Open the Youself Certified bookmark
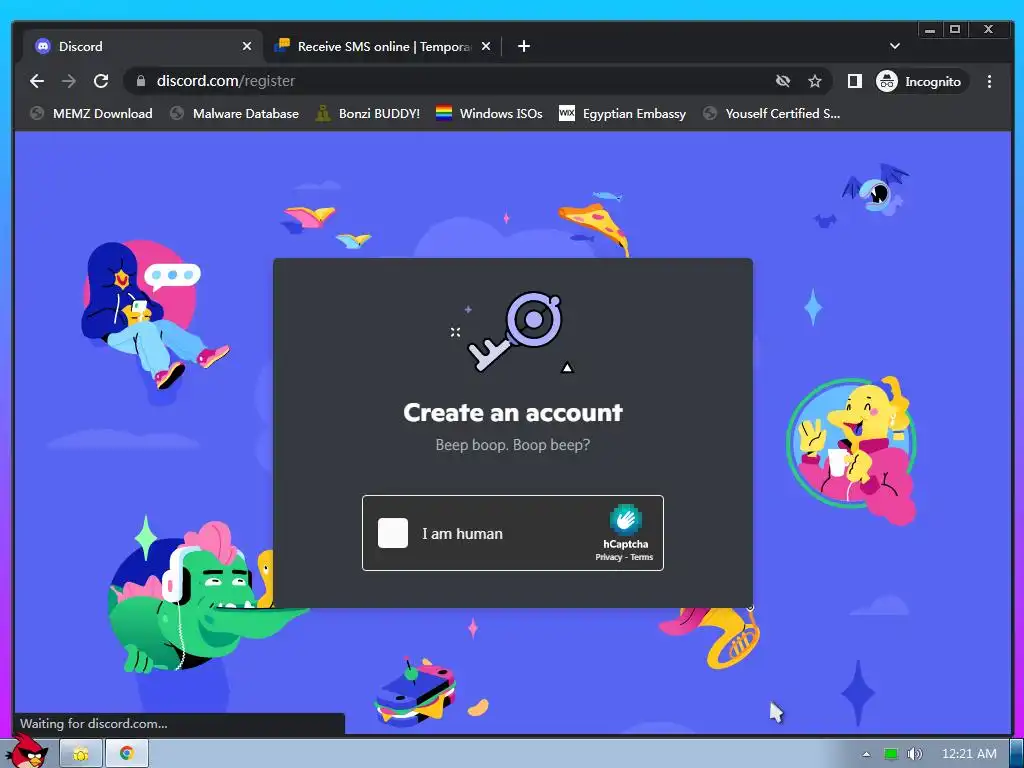1024x768 pixels. (x=771, y=114)
